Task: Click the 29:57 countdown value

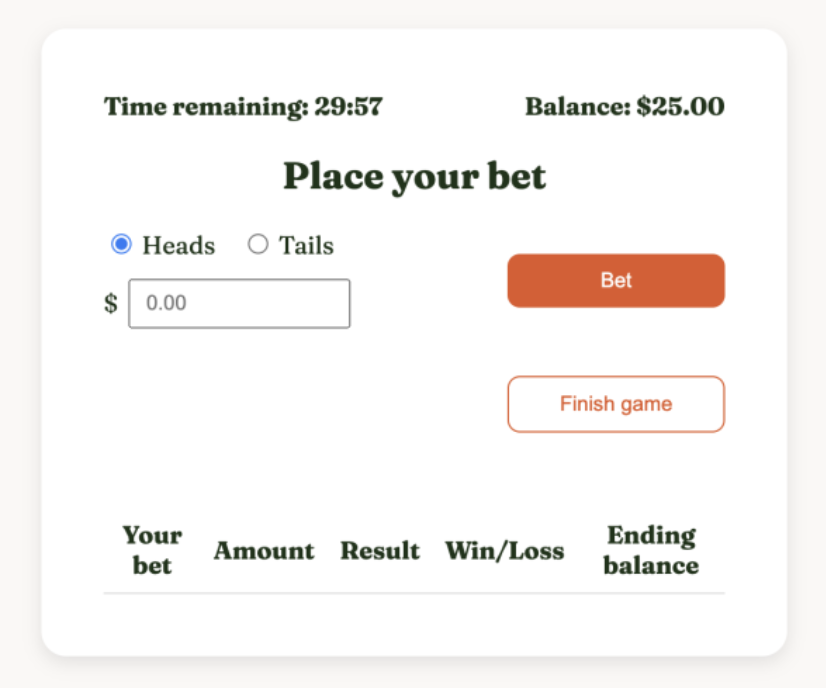Action: (349, 107)
